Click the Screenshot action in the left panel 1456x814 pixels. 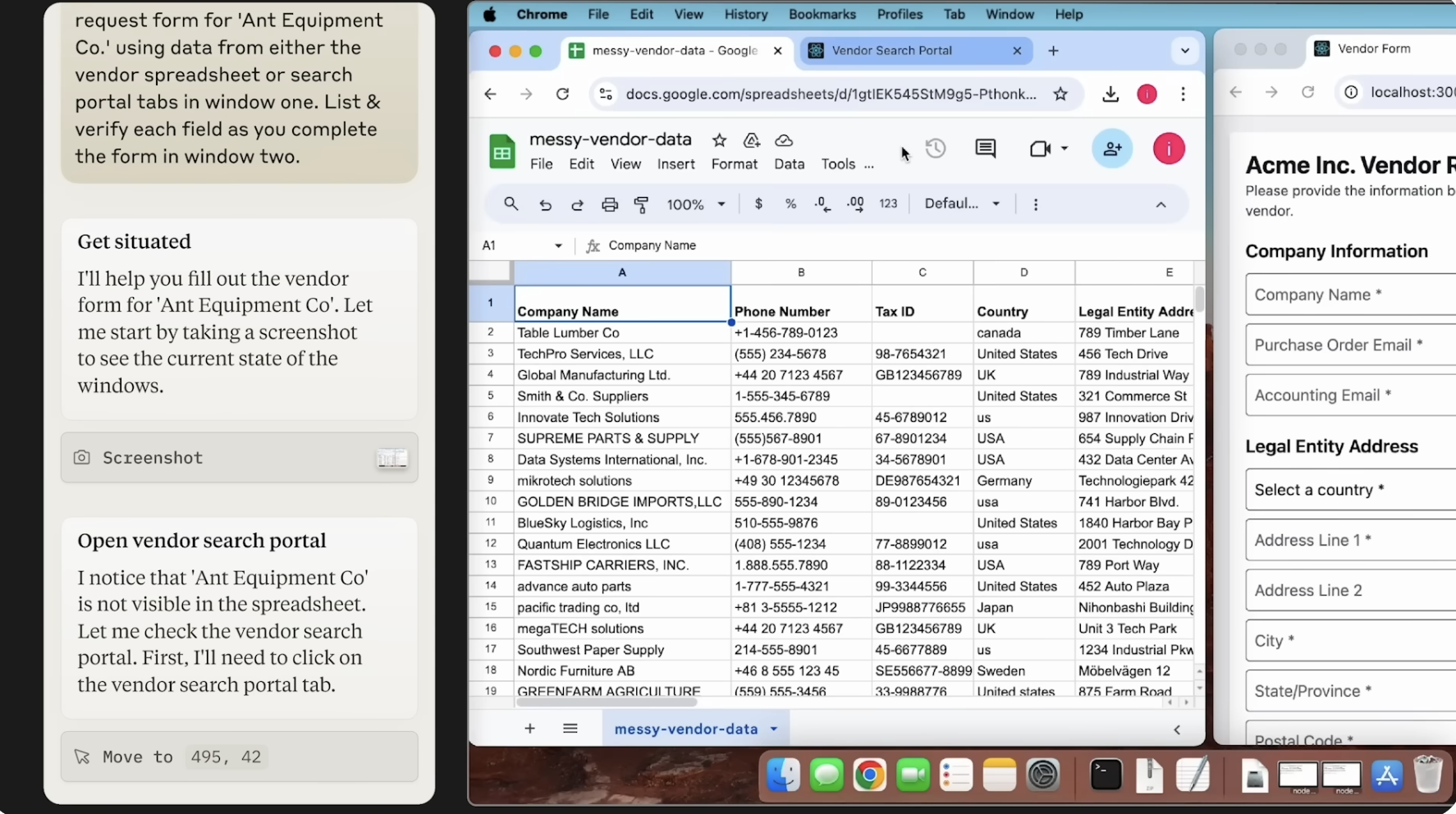click(x=240, y=457)
